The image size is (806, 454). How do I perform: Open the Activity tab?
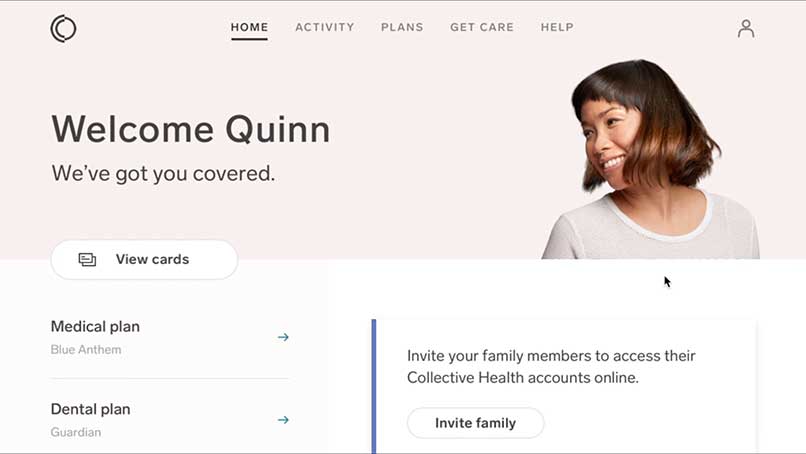click(x=324, y=27)
